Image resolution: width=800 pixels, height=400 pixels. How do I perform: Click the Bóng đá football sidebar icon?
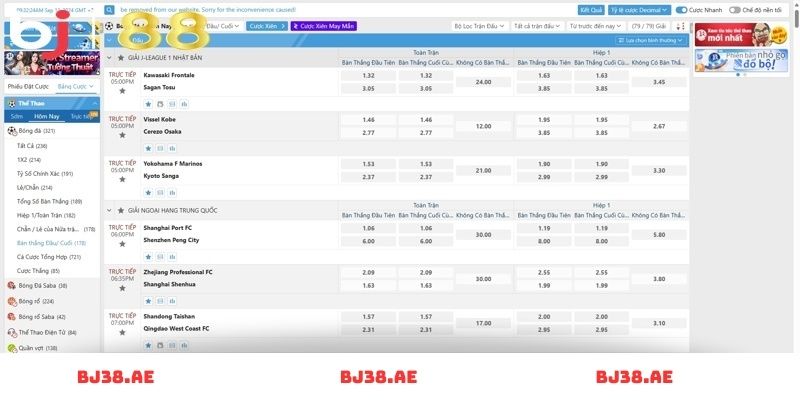coord(12,131)
